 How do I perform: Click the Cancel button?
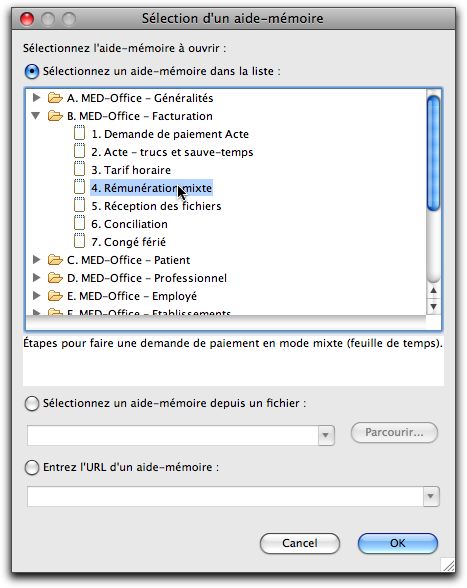point(300,543)
